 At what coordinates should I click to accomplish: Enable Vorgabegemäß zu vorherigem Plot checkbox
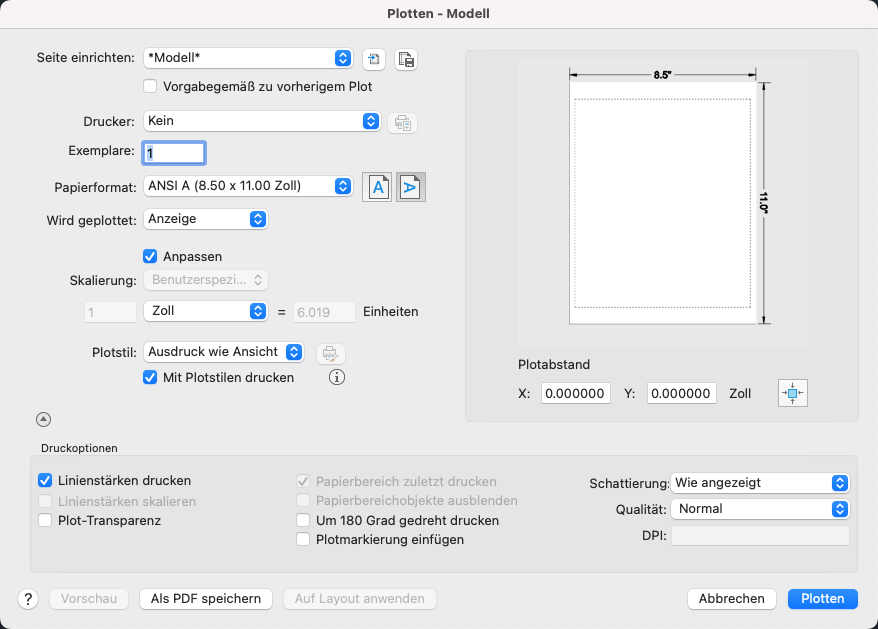click(151, 87)
